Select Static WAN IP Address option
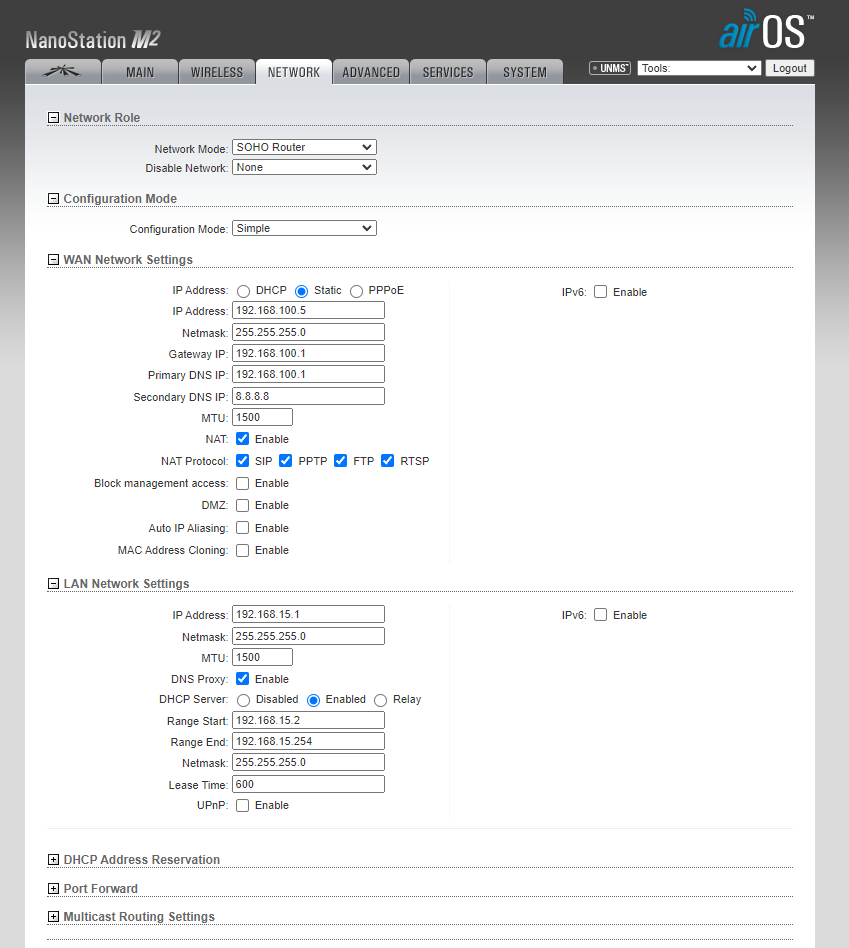Image resolution: width=849 pixels, height=948 pixels. tap(301, 291)
